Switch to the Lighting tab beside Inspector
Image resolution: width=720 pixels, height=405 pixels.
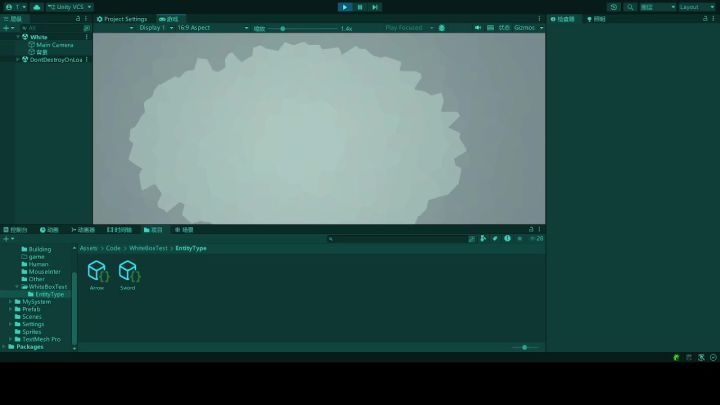[x=596, y=19]
